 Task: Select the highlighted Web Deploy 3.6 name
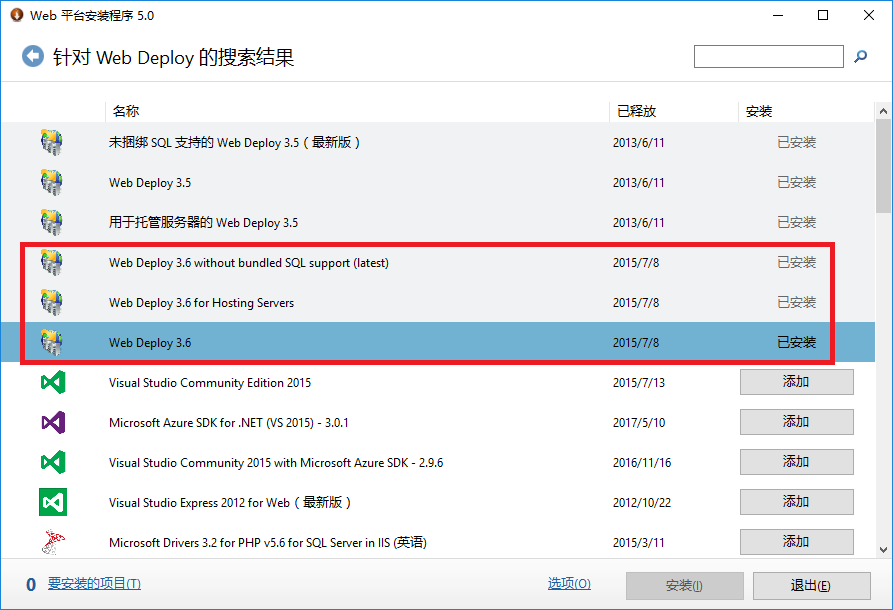(x=150, y=342)
